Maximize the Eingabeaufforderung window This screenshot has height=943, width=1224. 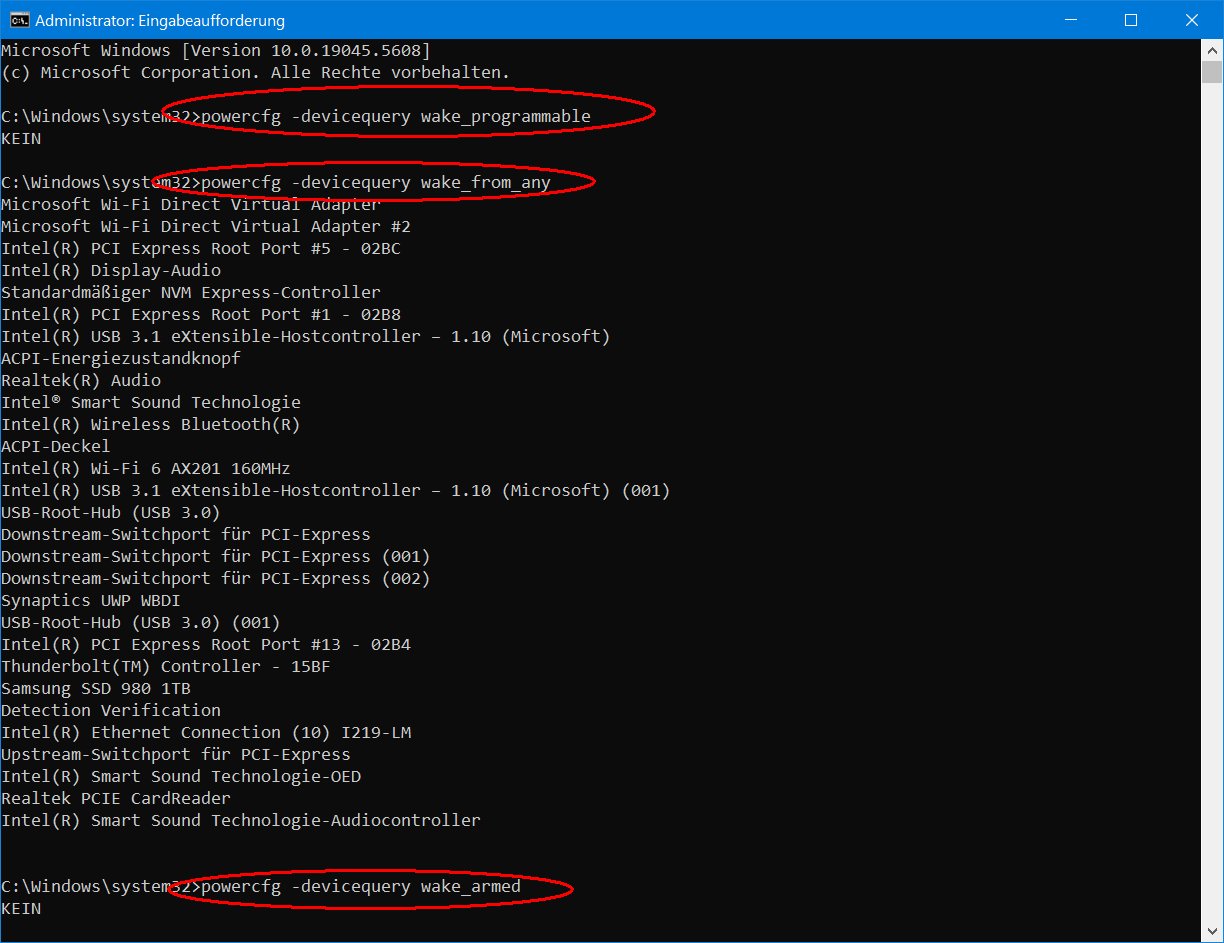[x=1131, y=20]
